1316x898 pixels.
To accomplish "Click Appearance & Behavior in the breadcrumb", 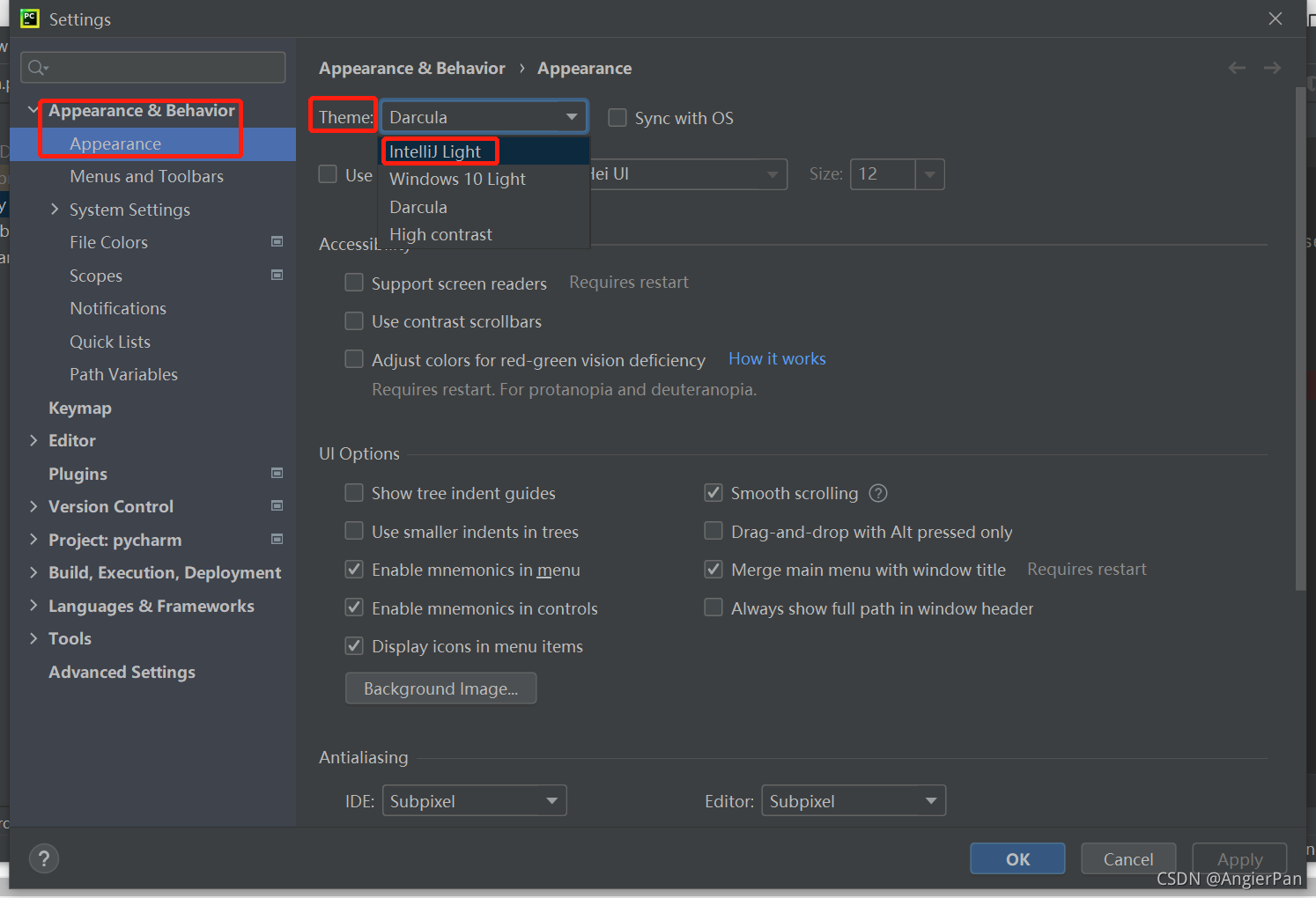I will pyautogui.click(x=412, y=68).
